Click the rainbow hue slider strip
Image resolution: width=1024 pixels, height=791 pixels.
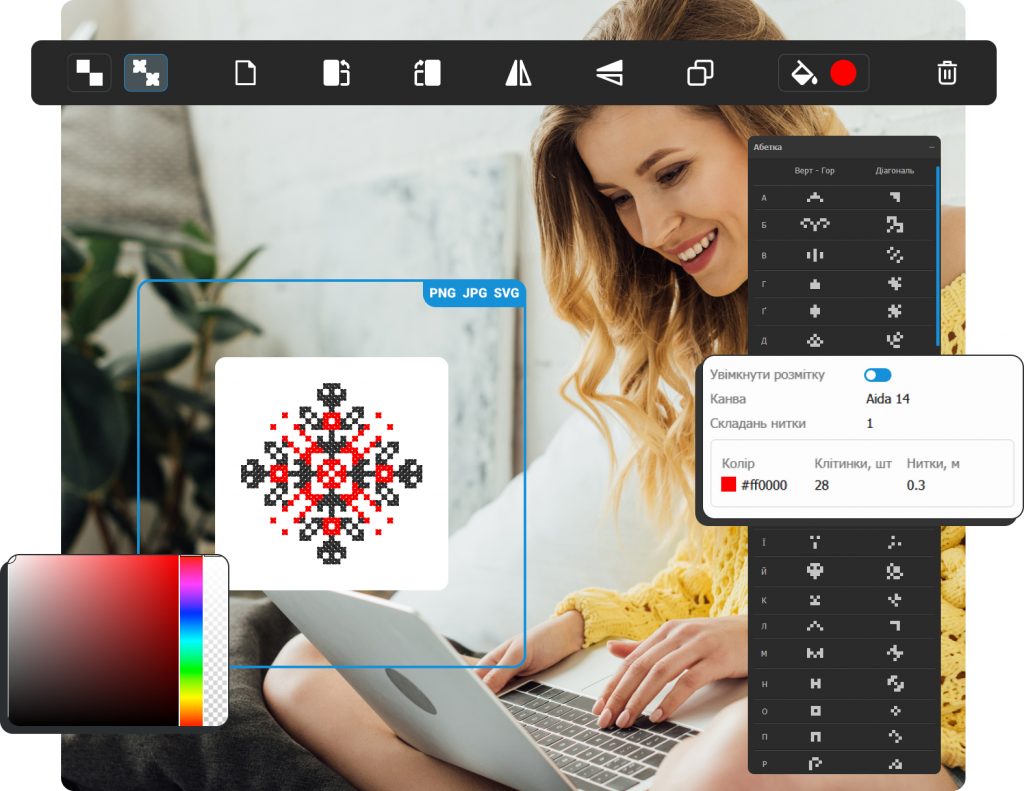190,640
